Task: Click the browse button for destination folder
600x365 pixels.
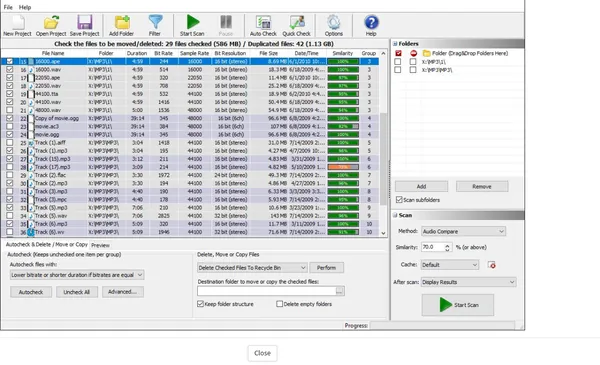Action: click(340, 292)
